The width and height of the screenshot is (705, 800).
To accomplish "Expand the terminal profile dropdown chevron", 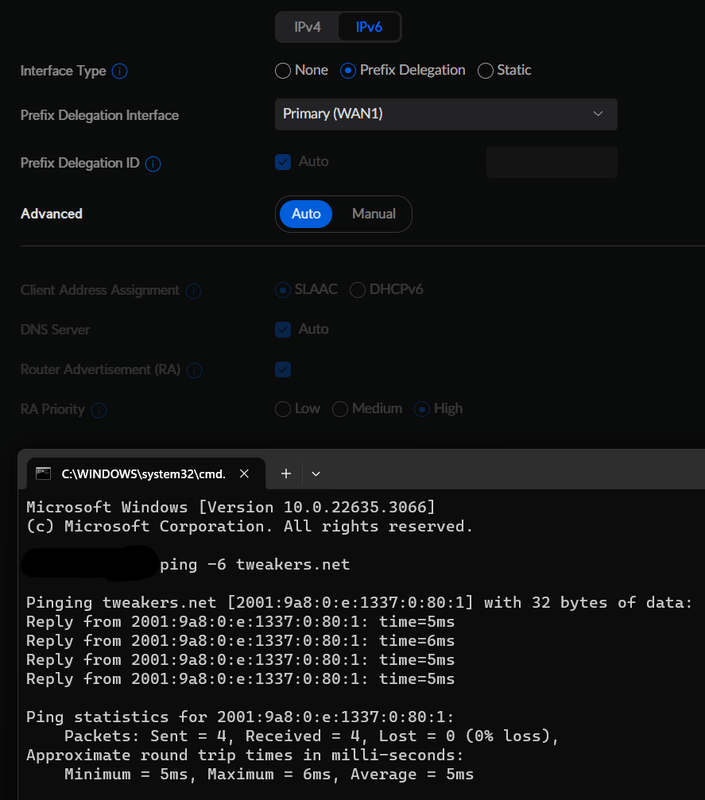I will tap(316, 474).
